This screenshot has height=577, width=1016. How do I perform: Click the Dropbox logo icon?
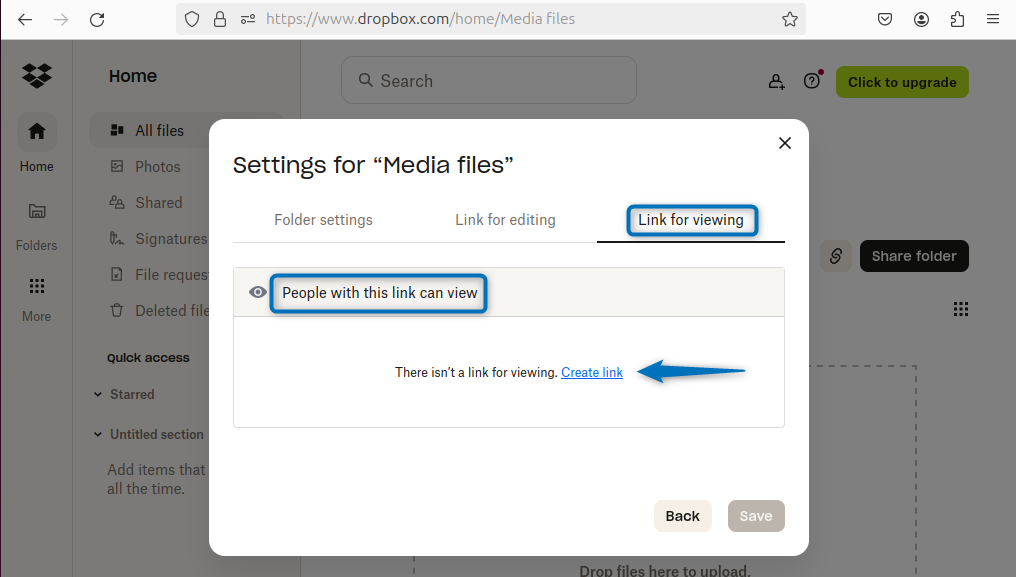pyautogui.click(x=37, y=76)
